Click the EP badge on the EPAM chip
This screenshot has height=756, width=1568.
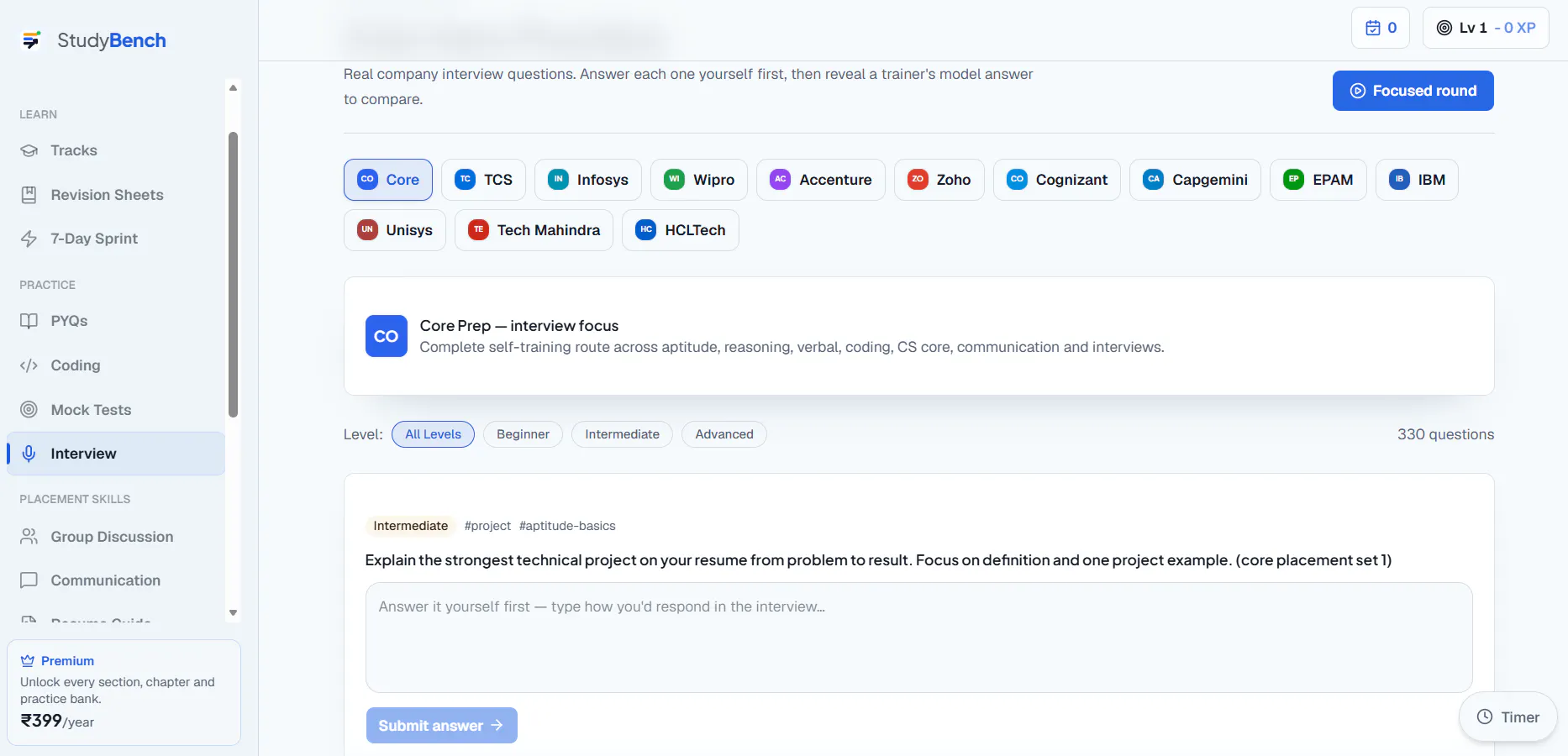1294,180
